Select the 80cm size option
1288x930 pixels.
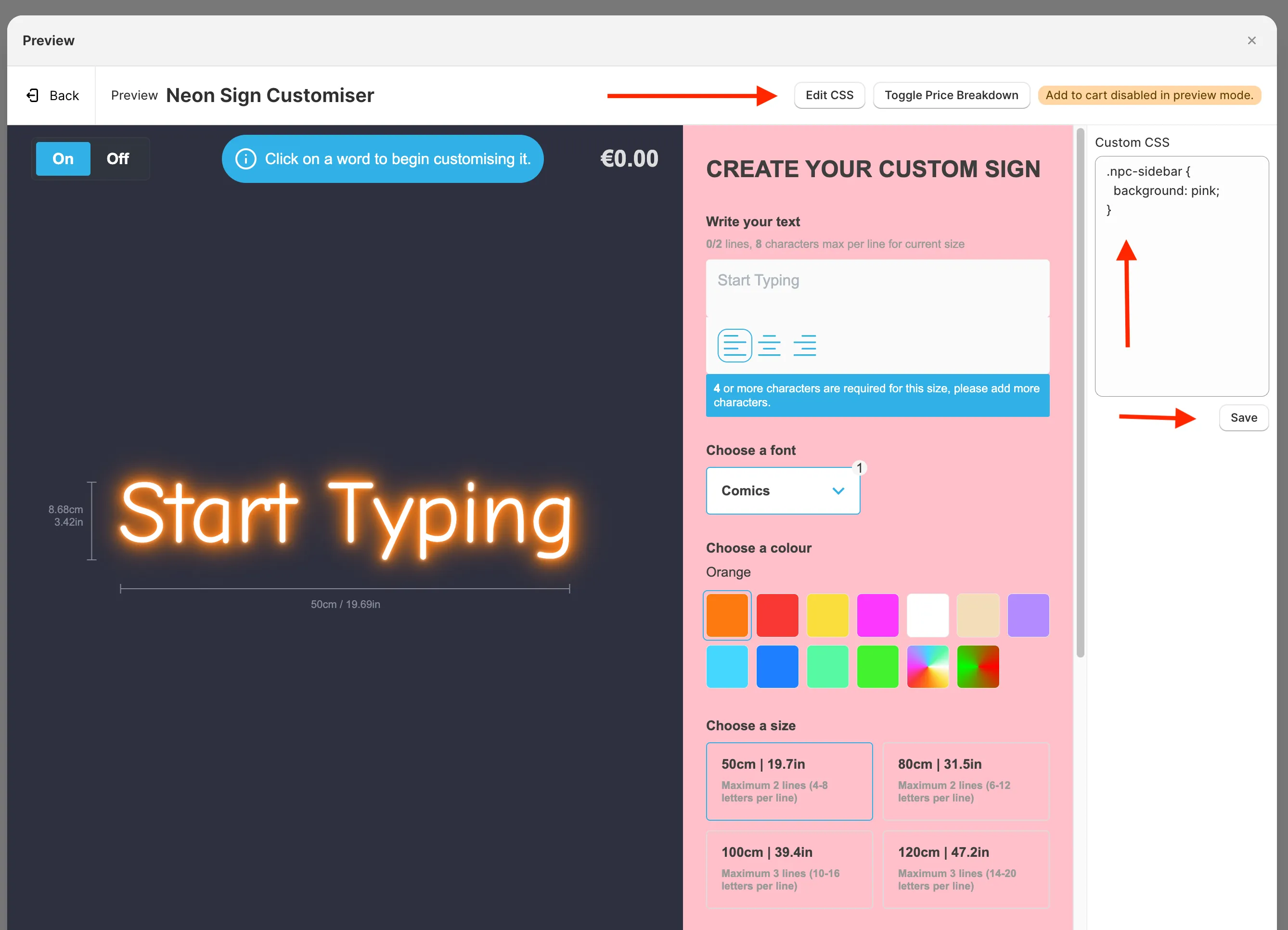966,781
